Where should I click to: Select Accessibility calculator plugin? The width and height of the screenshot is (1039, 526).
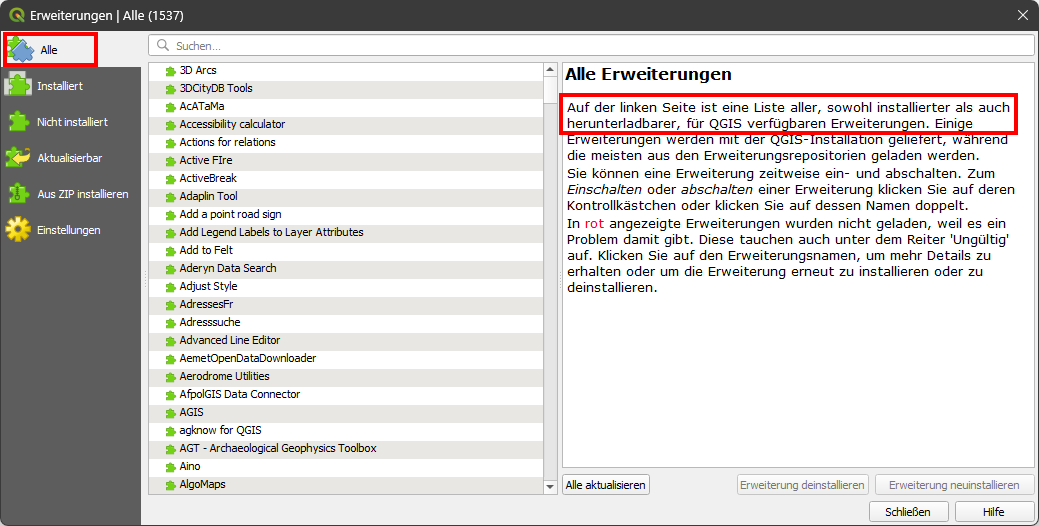click(346, 124)
